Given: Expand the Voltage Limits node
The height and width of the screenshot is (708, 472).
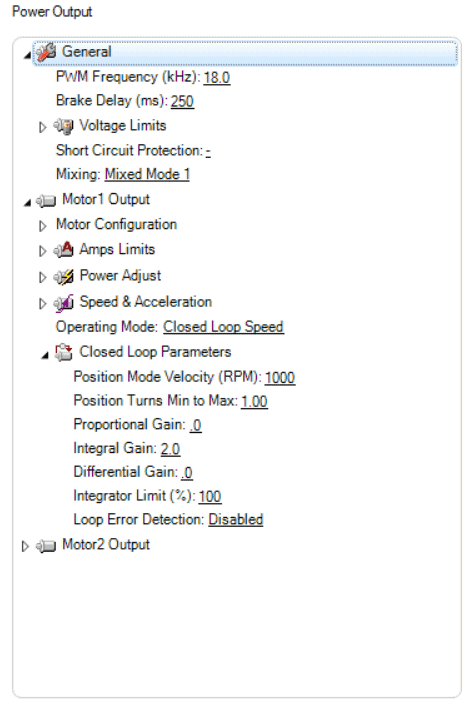Looking at the screenshot, I should point(42,127).
